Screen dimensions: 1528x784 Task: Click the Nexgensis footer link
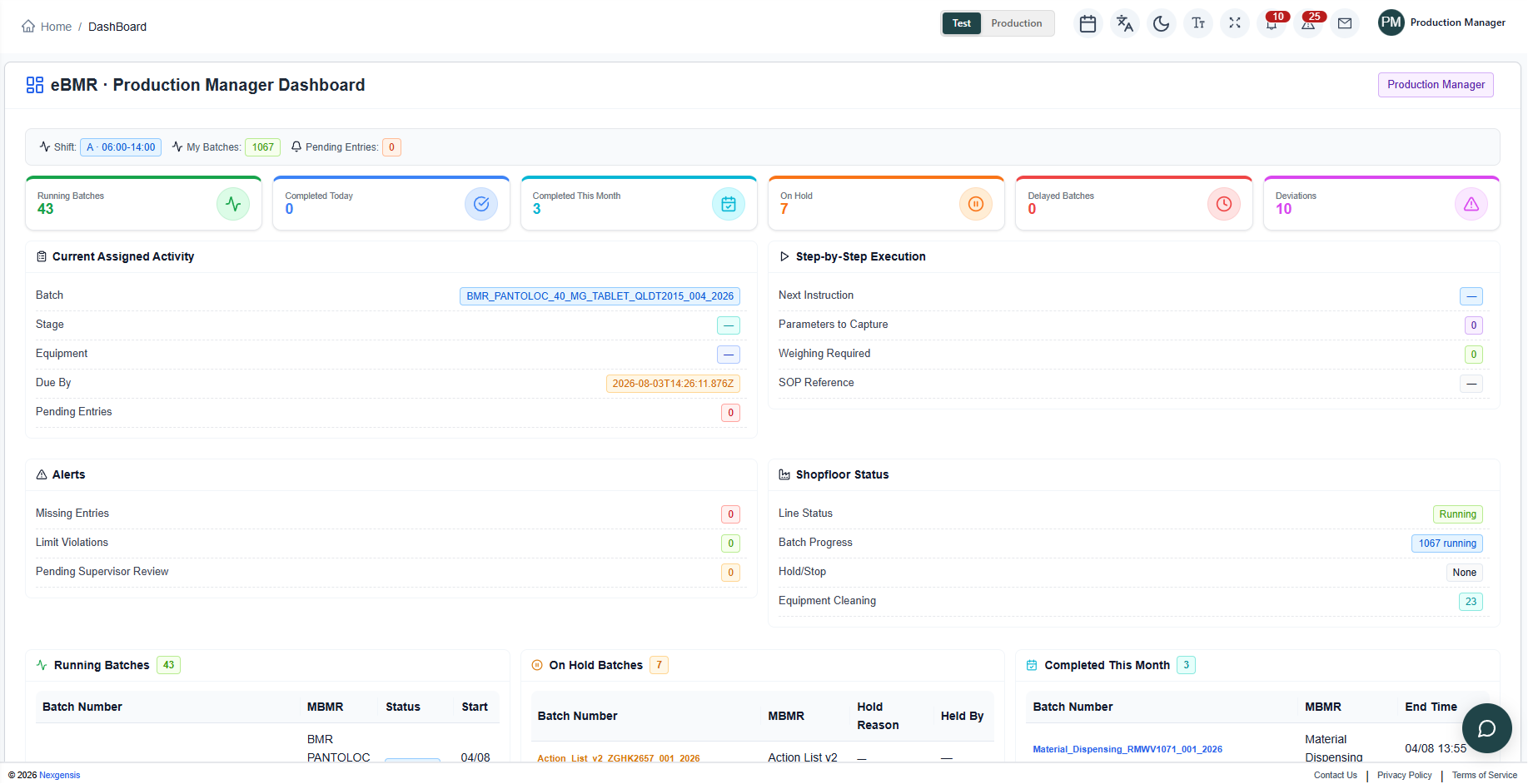click(60, 775)
